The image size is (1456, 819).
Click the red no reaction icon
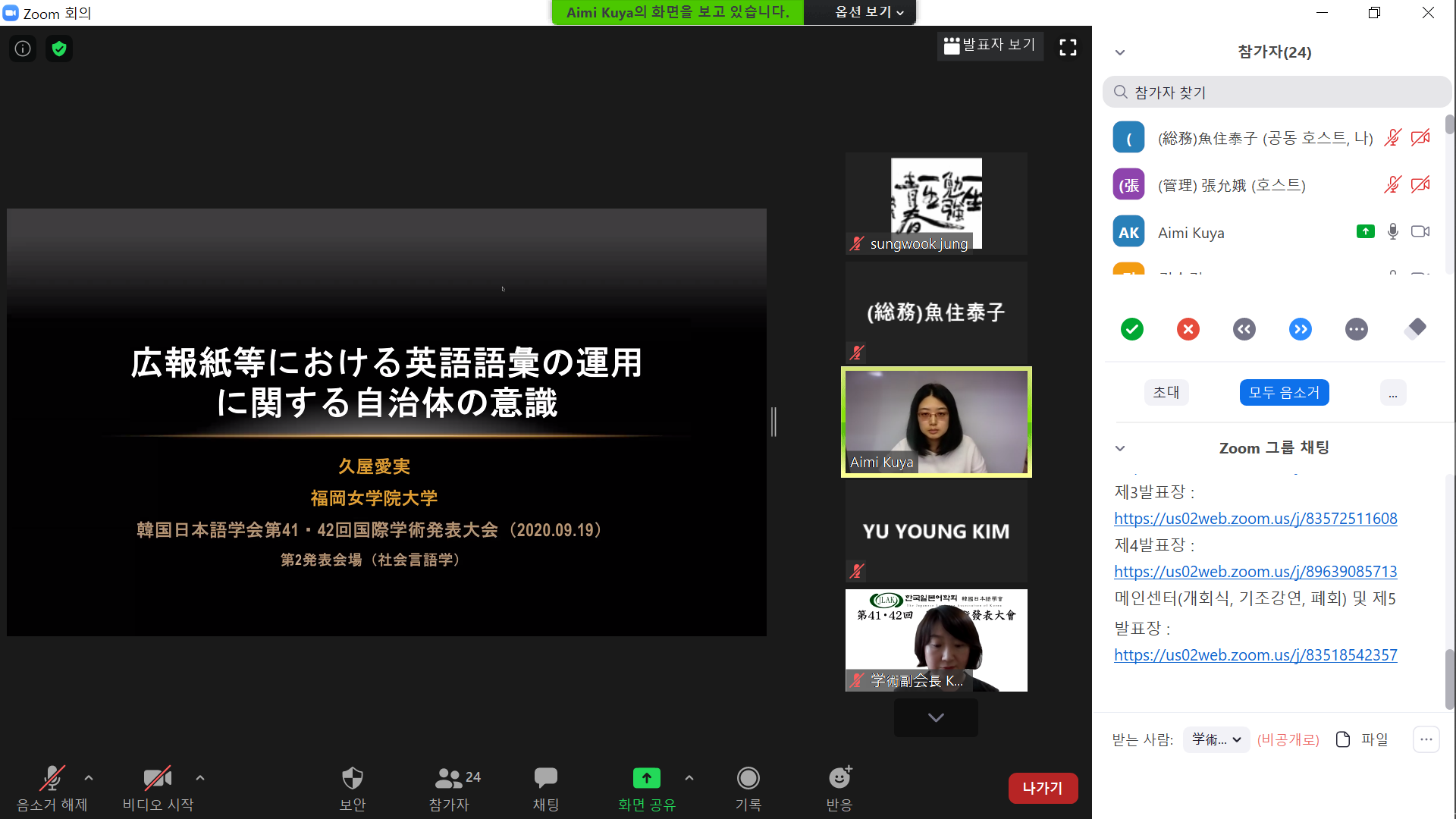click(x=1188, y=329)
